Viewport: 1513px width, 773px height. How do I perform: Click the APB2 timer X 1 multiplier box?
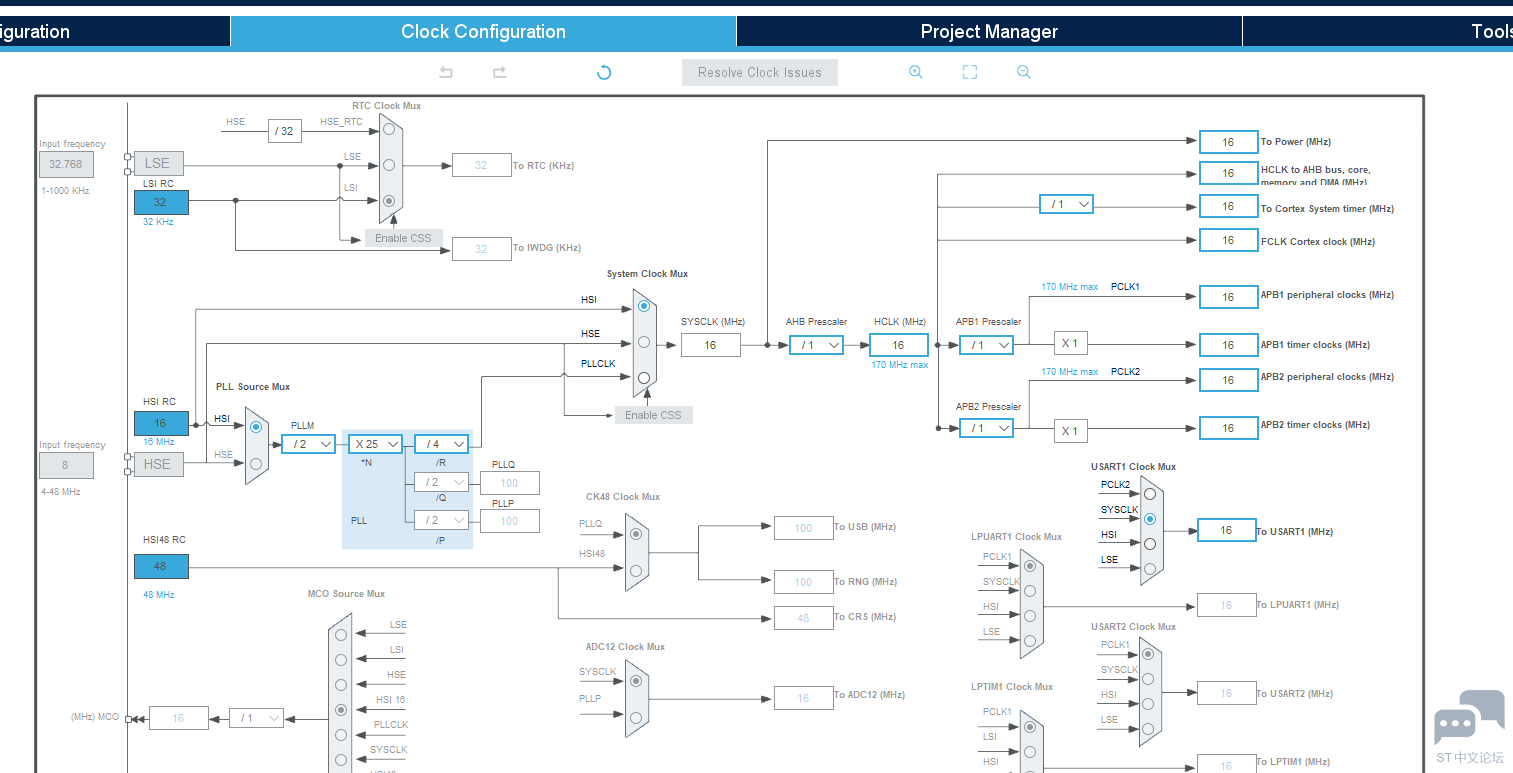point(1070,430)
